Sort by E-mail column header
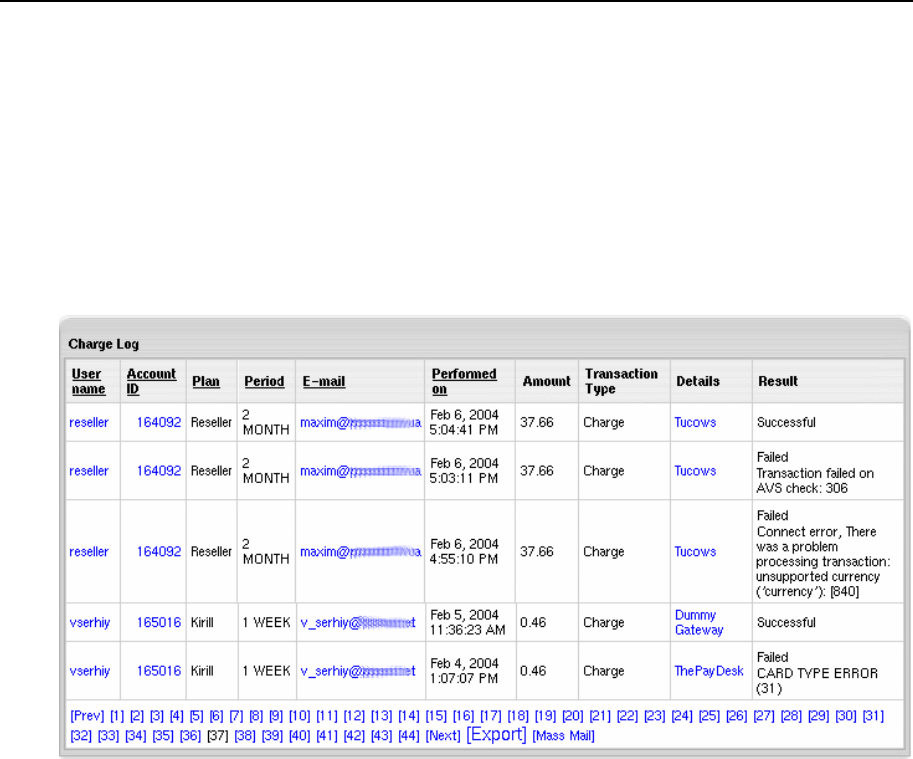 click(324, 381)
